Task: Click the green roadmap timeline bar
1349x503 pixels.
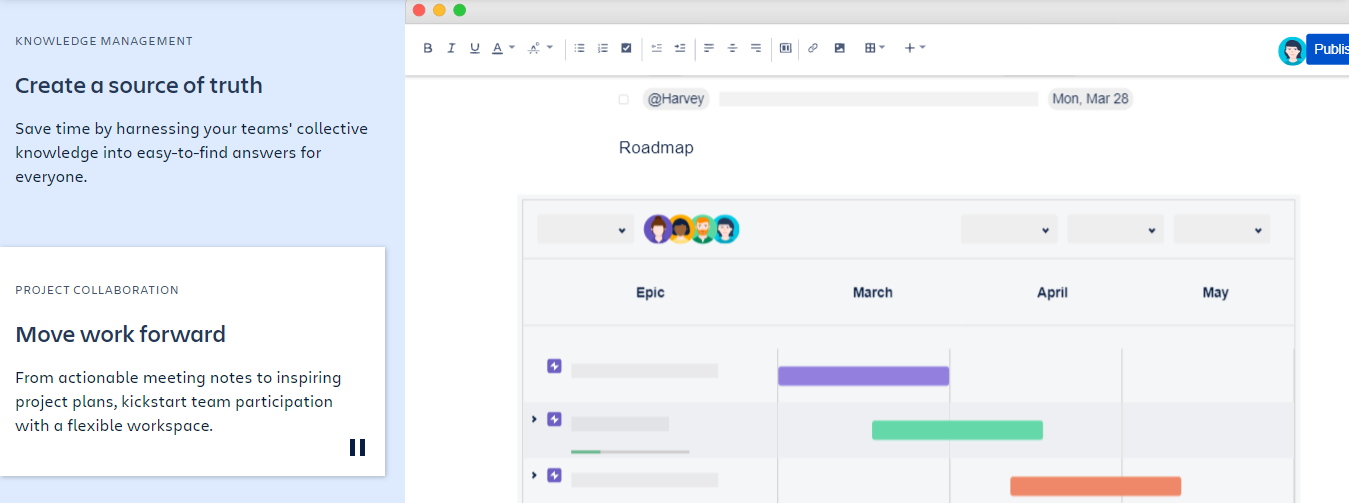Action: coord(957,430)
